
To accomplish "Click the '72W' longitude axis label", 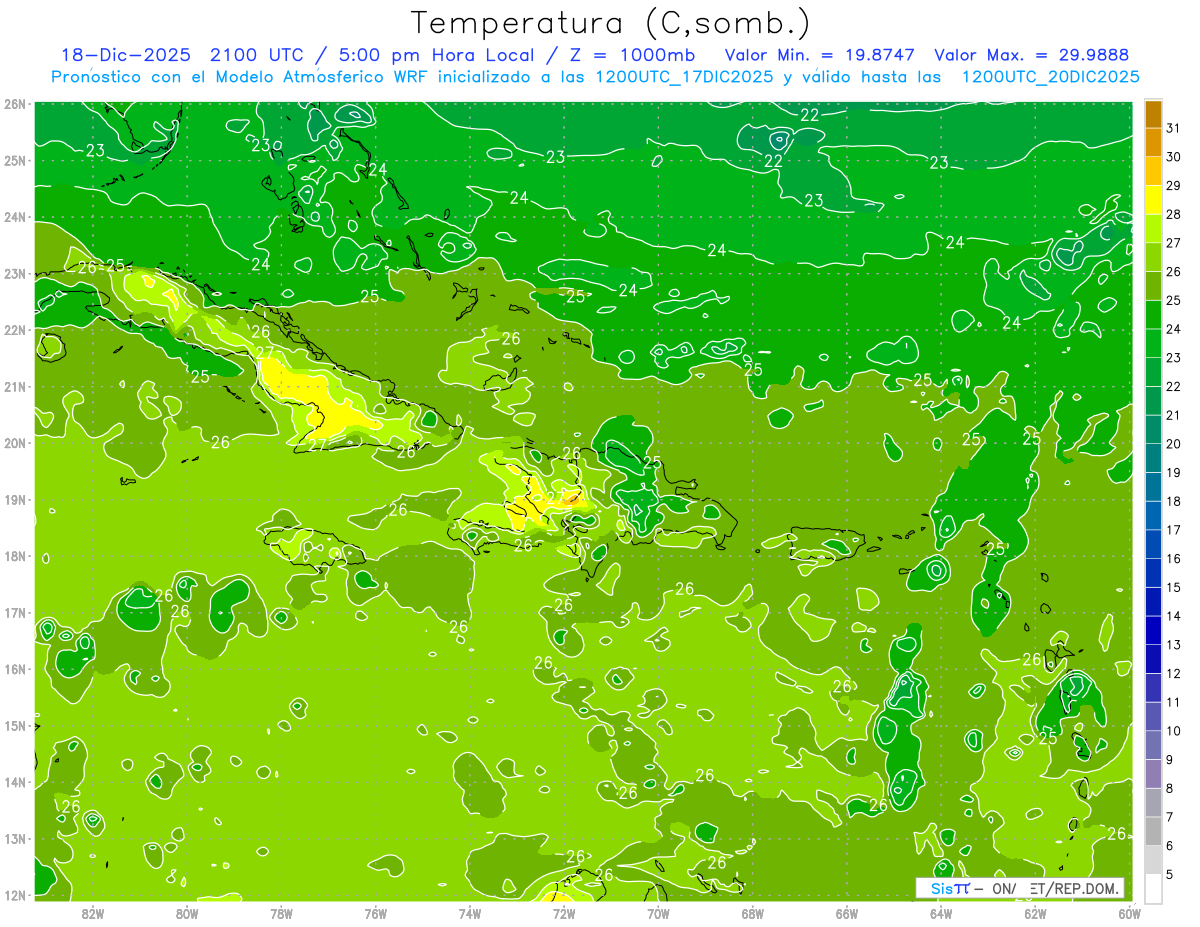I will point(564,913).
